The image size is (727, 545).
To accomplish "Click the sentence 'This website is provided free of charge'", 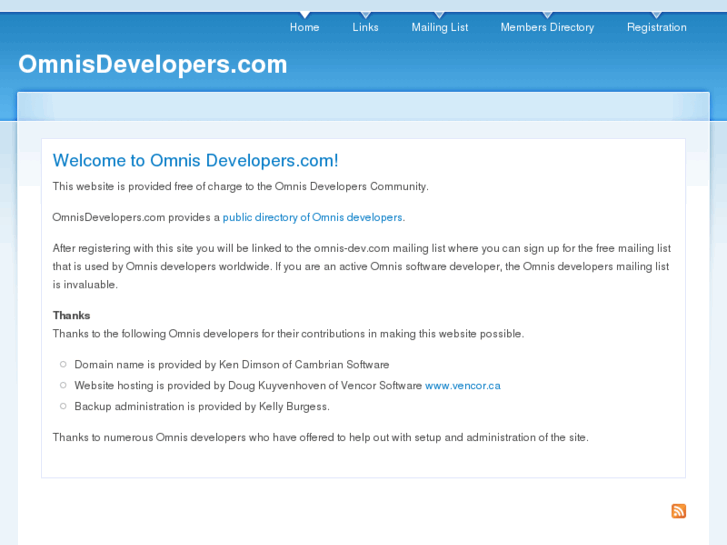I will pyautogui.click(x=241, y=186).
